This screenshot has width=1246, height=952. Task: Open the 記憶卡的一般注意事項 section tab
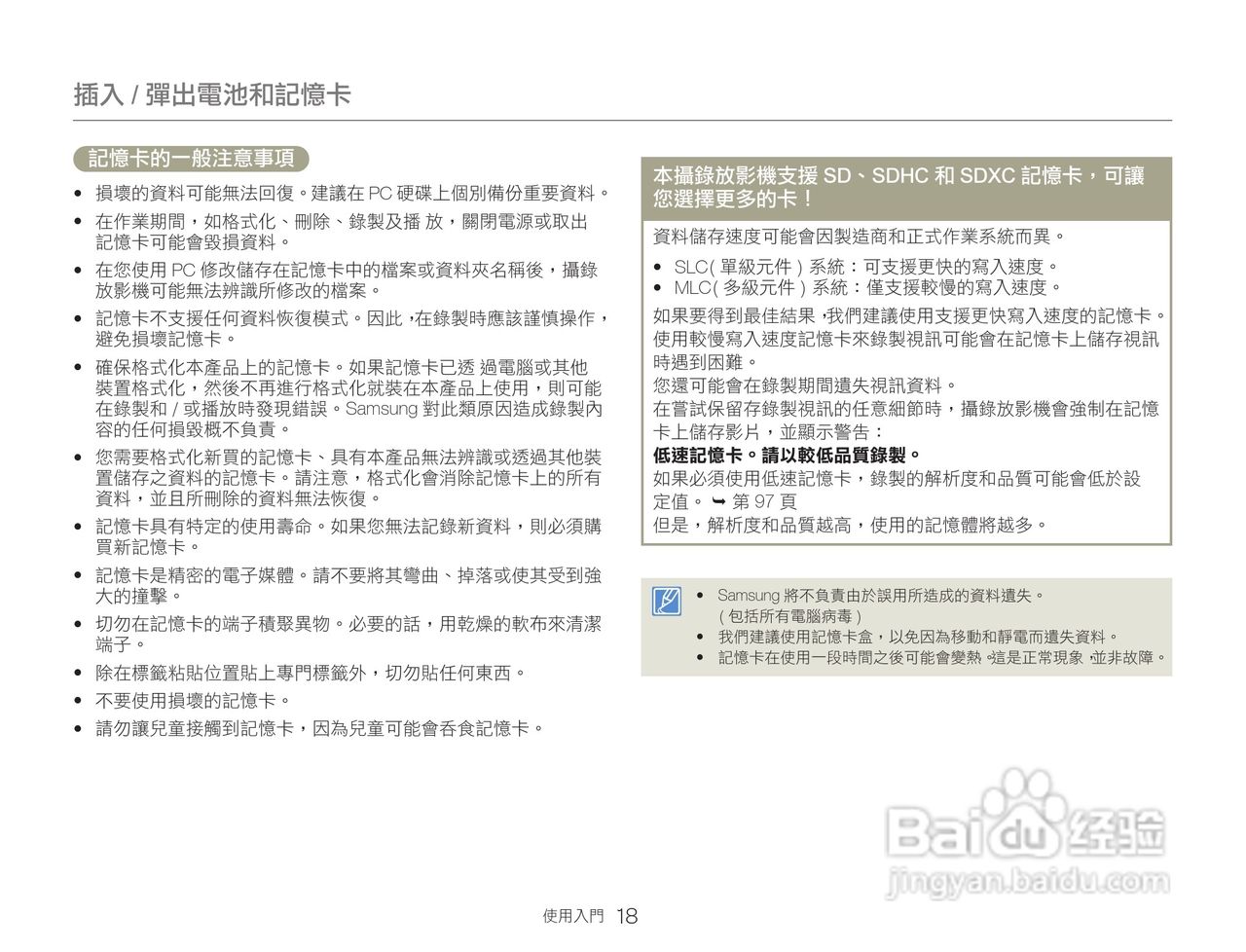(x=191, y=158)
